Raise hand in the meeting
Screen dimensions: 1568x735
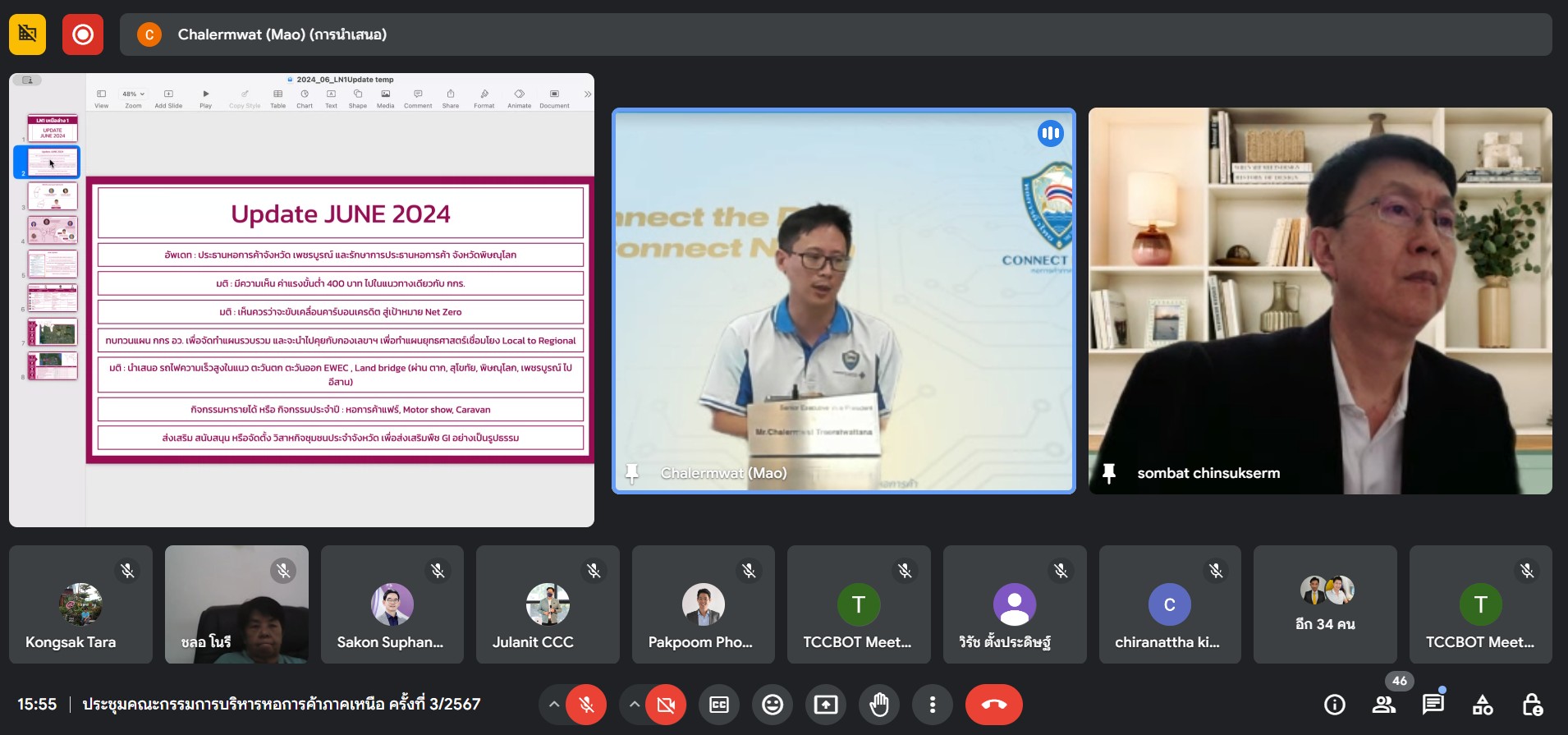[878, 705]
